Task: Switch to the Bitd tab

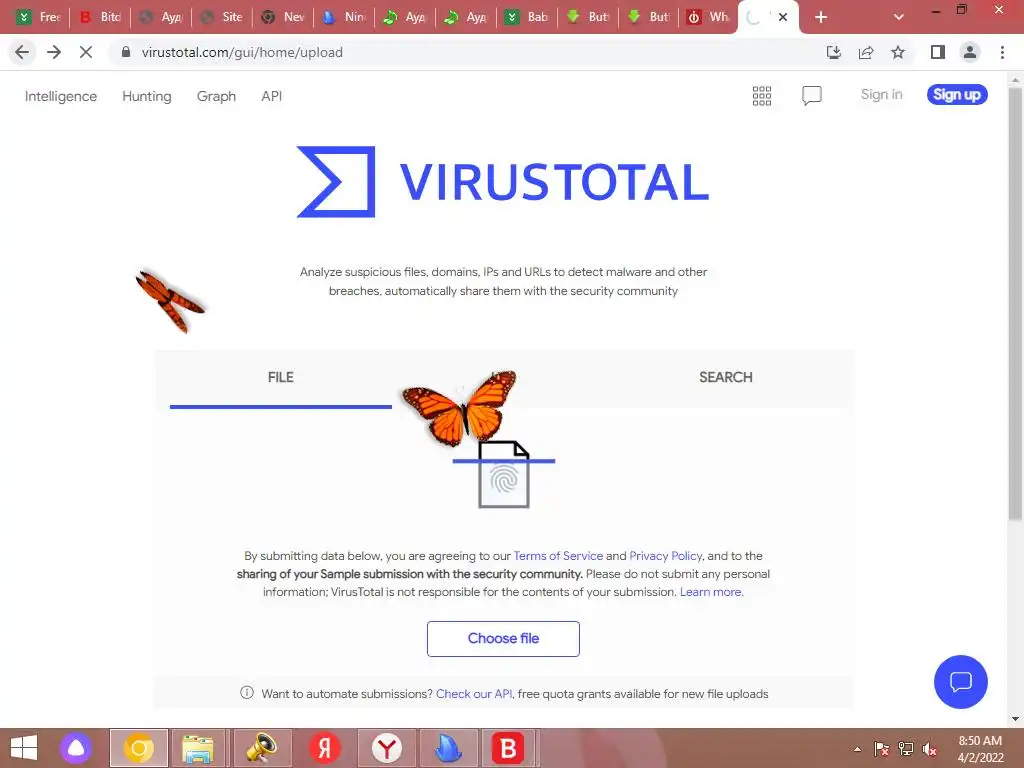Action: [x=101, y=17]
